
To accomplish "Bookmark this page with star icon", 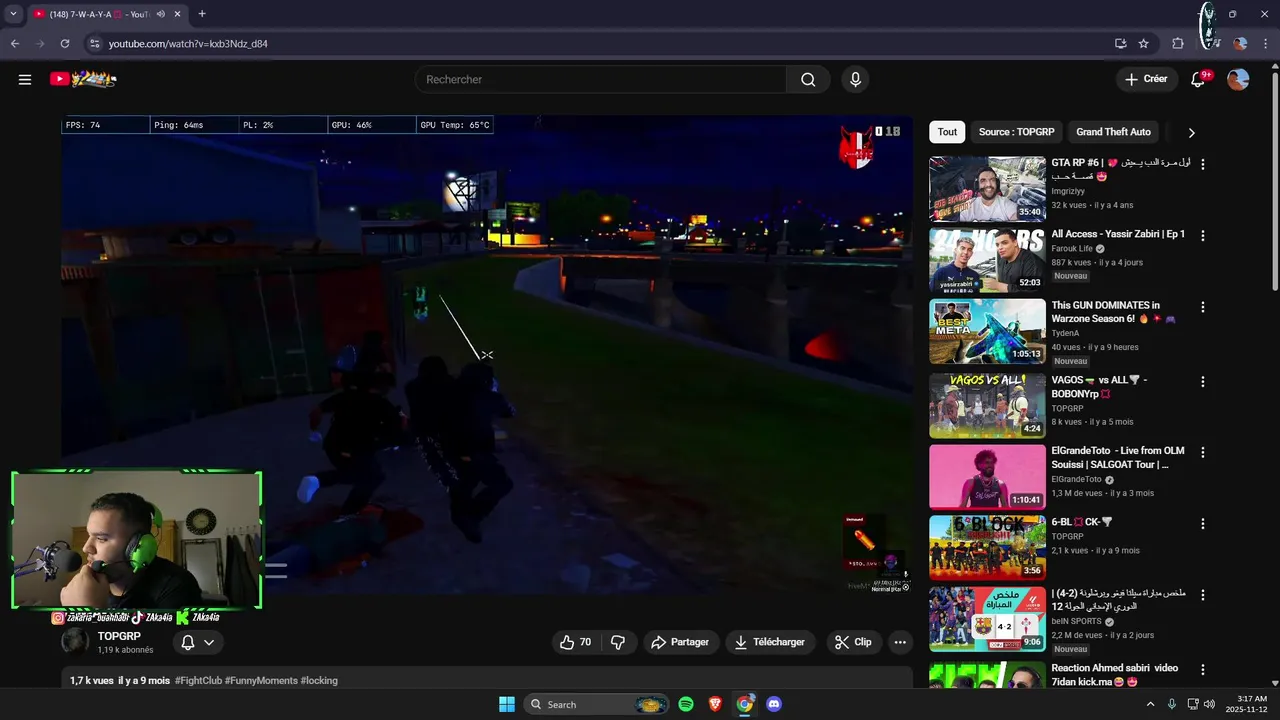I will coord(1144,44).
